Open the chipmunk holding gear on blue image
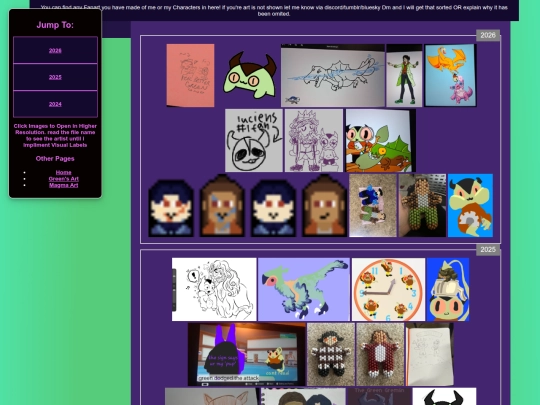This screenshot has width=540, height=405. click(470, 205)
